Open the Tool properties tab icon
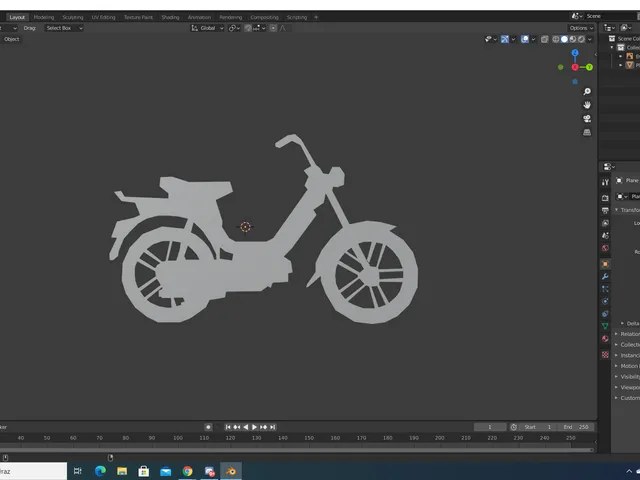Image resolution: width=640 pixels, height=480 pixels. 605,182
